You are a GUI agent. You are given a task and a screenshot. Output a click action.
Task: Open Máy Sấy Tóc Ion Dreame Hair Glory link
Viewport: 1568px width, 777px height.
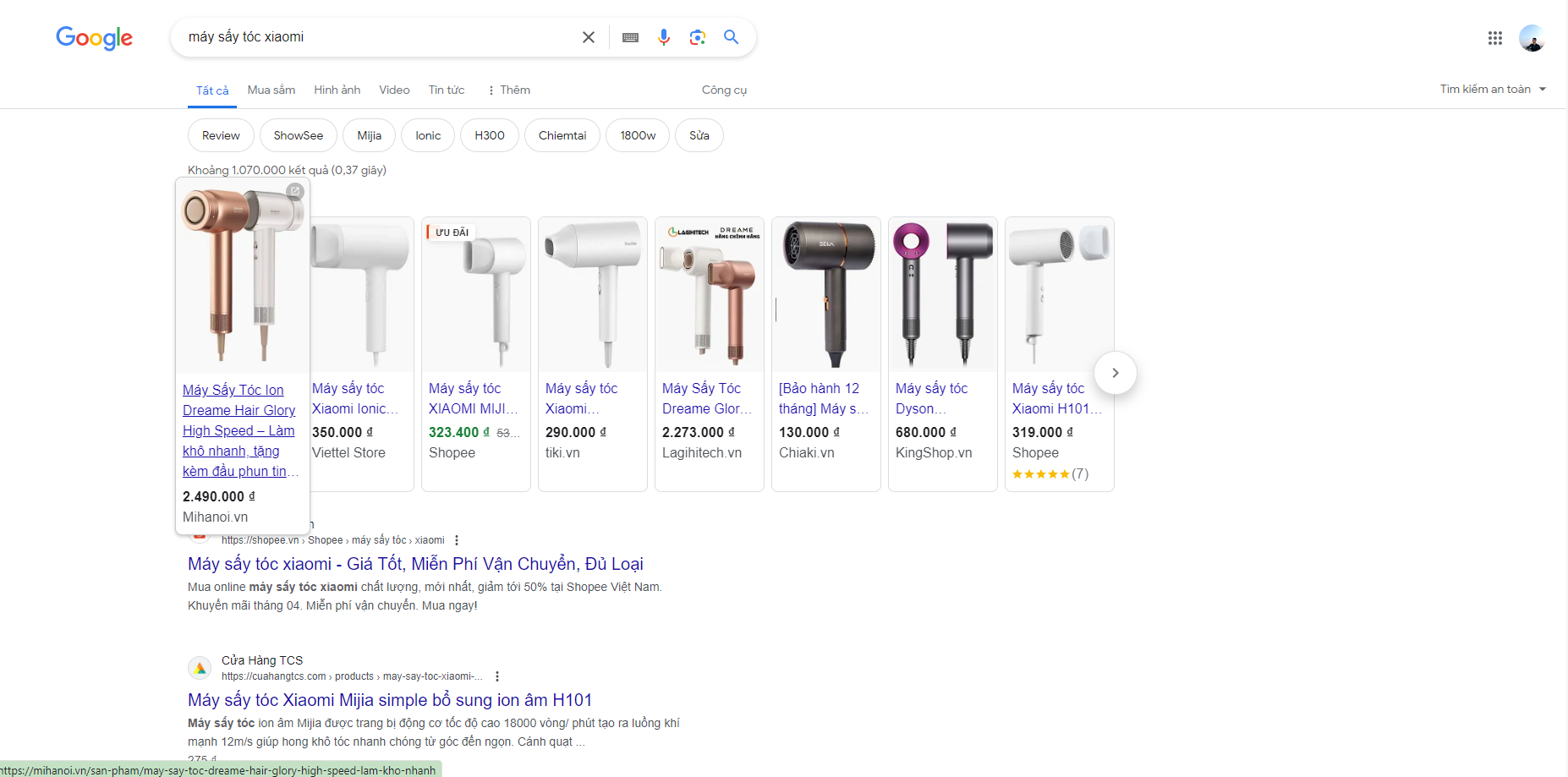(240, 430)
